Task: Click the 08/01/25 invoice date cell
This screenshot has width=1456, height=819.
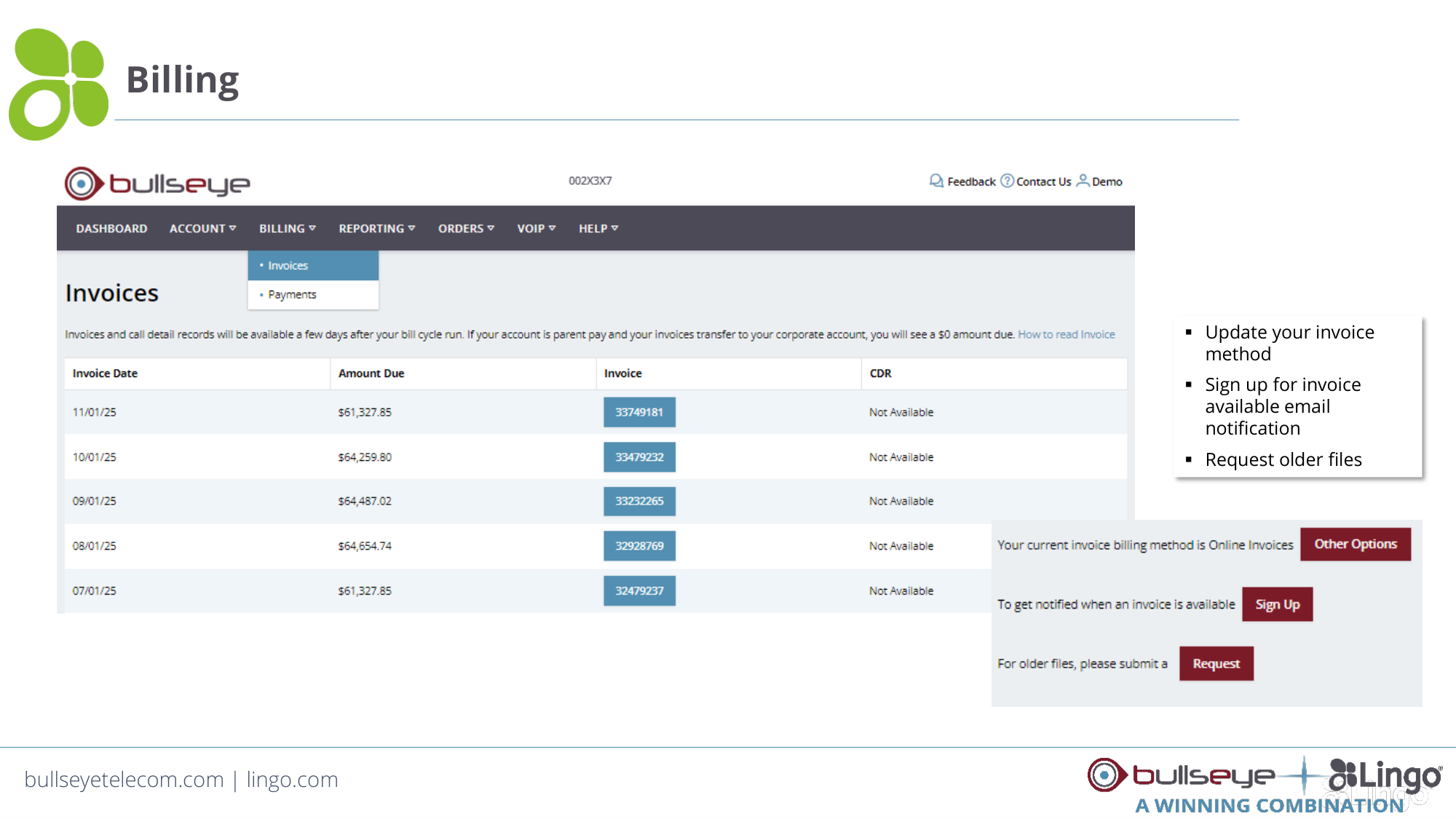Action: [94, 546]
